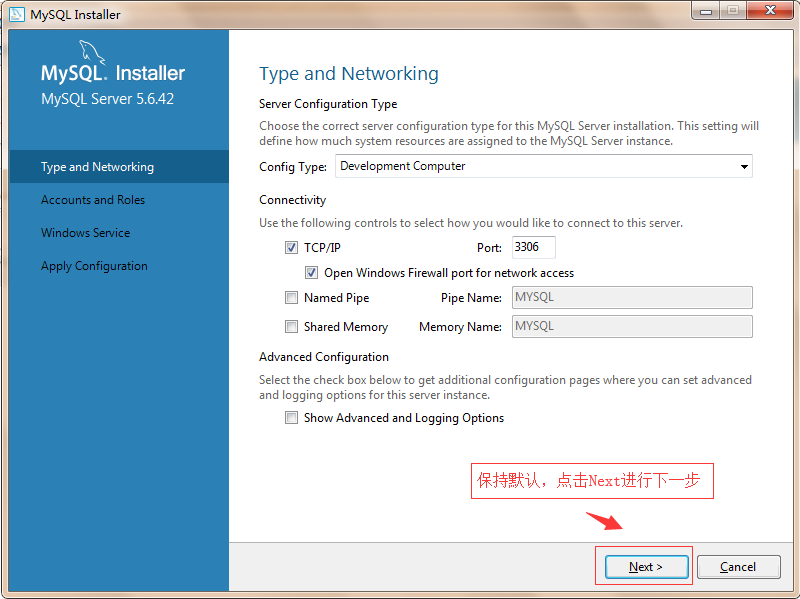Click the Connectivity section label
The width and height of the screenshot is (800, 599).
292,200
